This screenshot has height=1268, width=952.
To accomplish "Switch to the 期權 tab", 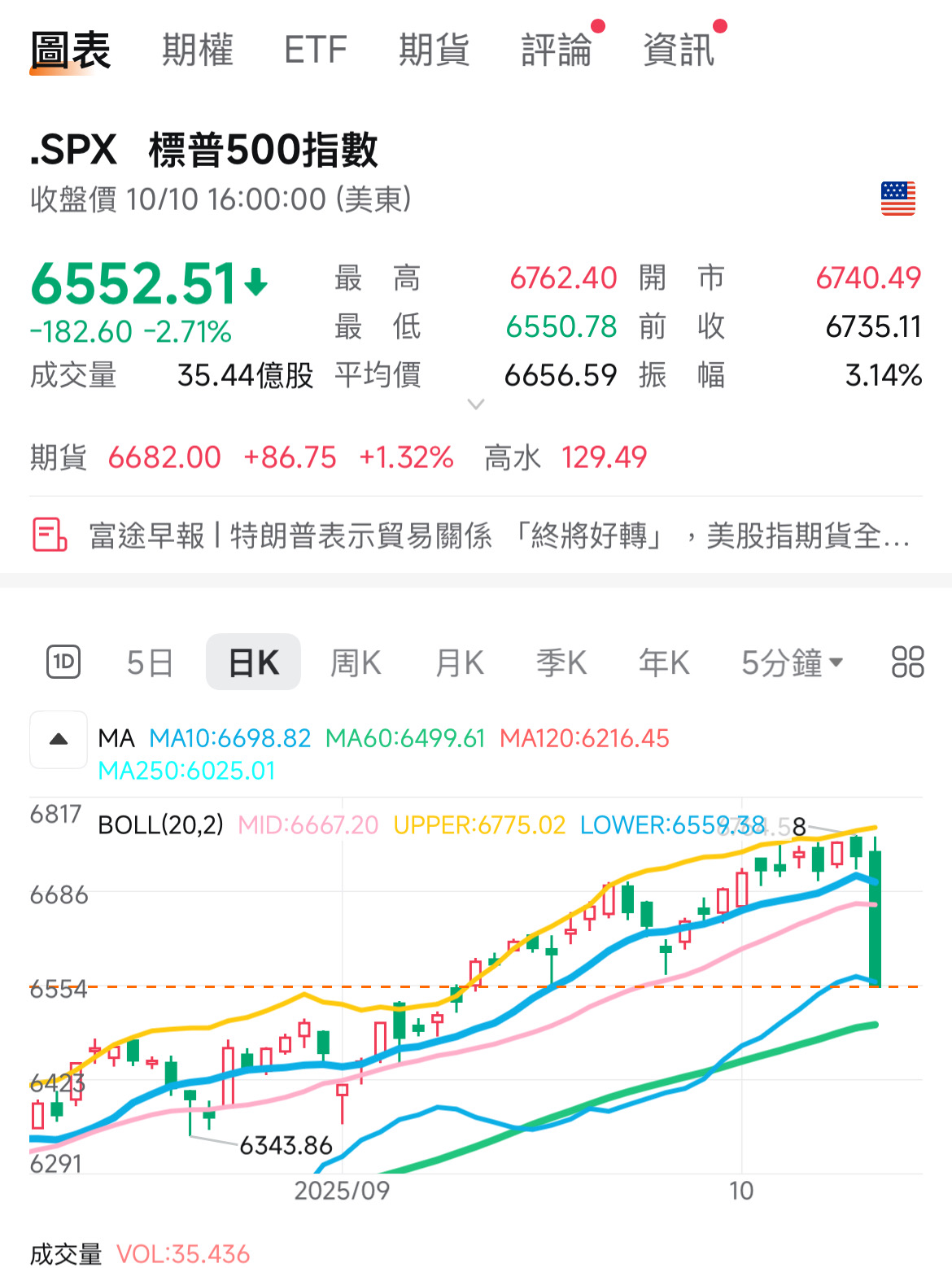I will [198, 50].
